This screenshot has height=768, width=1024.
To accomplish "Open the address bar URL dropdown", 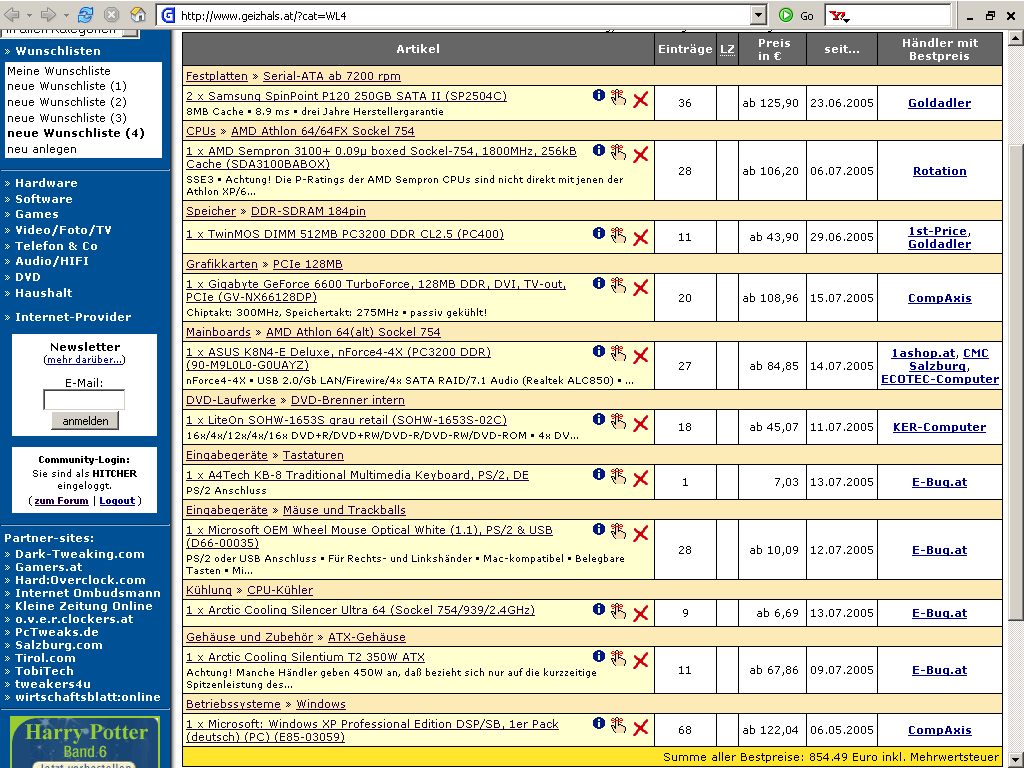I will (x=758, y=15).
